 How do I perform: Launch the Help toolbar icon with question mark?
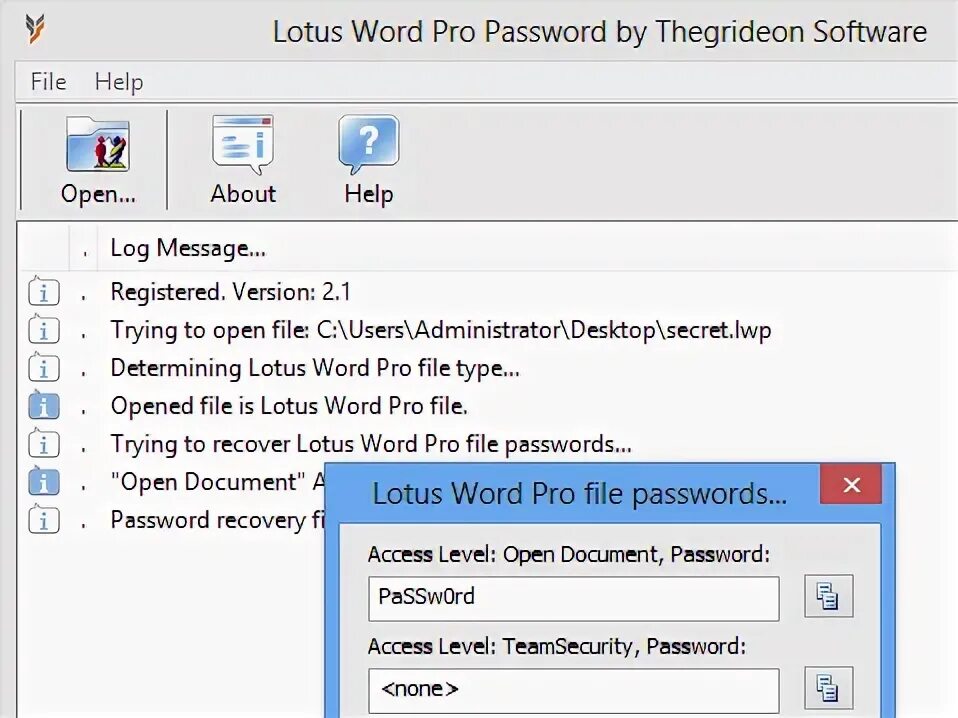[368, 160]
